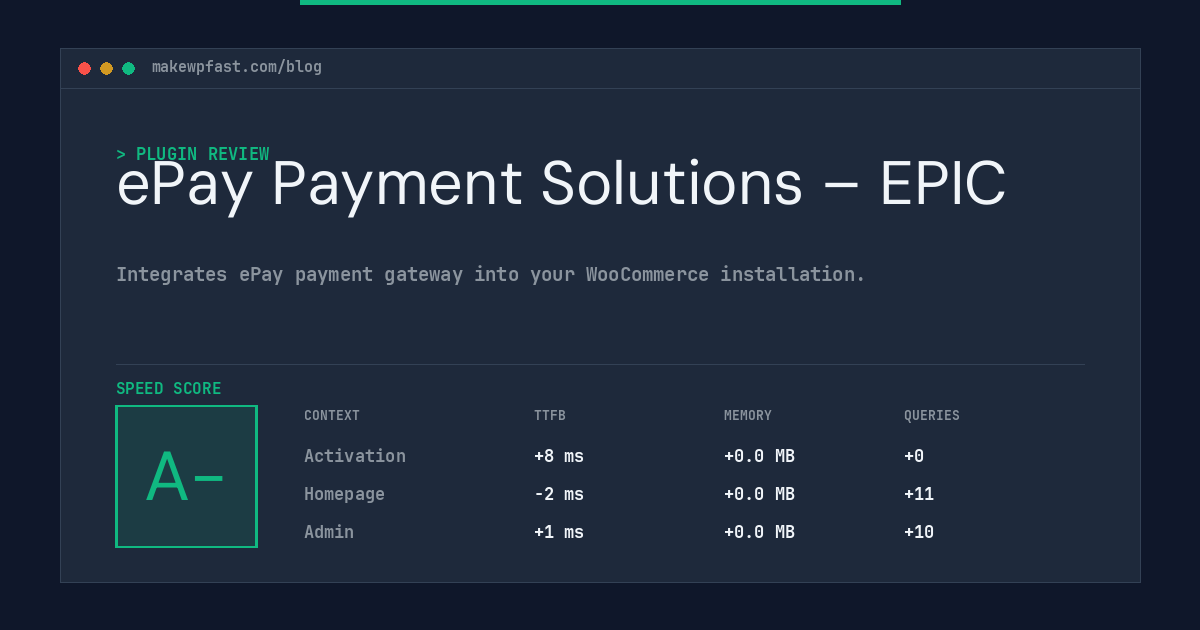Click the '+10' Admin queries value
Screen dimensions: 1200x630
919,532
